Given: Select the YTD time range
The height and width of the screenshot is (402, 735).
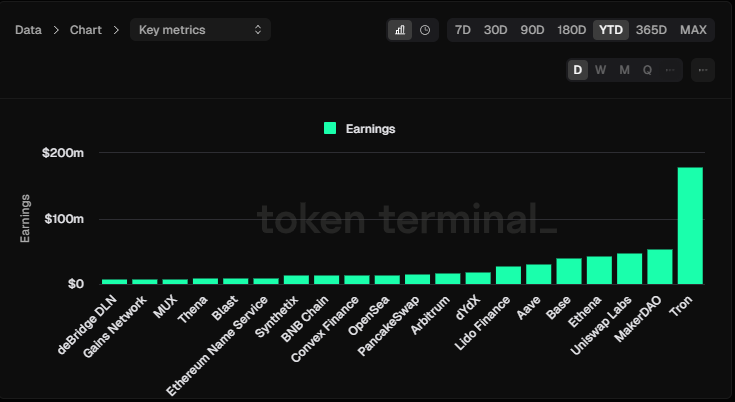Looking at the screenshot, I should pos(611,30).
